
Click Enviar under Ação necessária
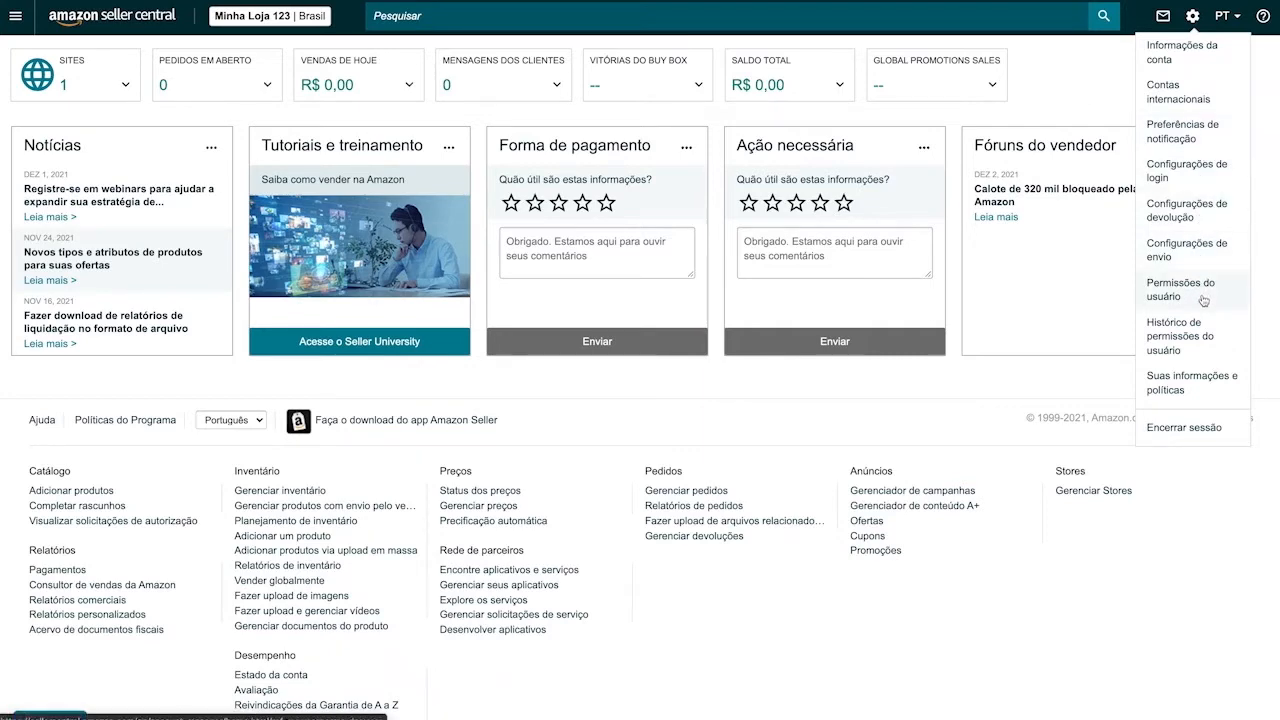835,341
